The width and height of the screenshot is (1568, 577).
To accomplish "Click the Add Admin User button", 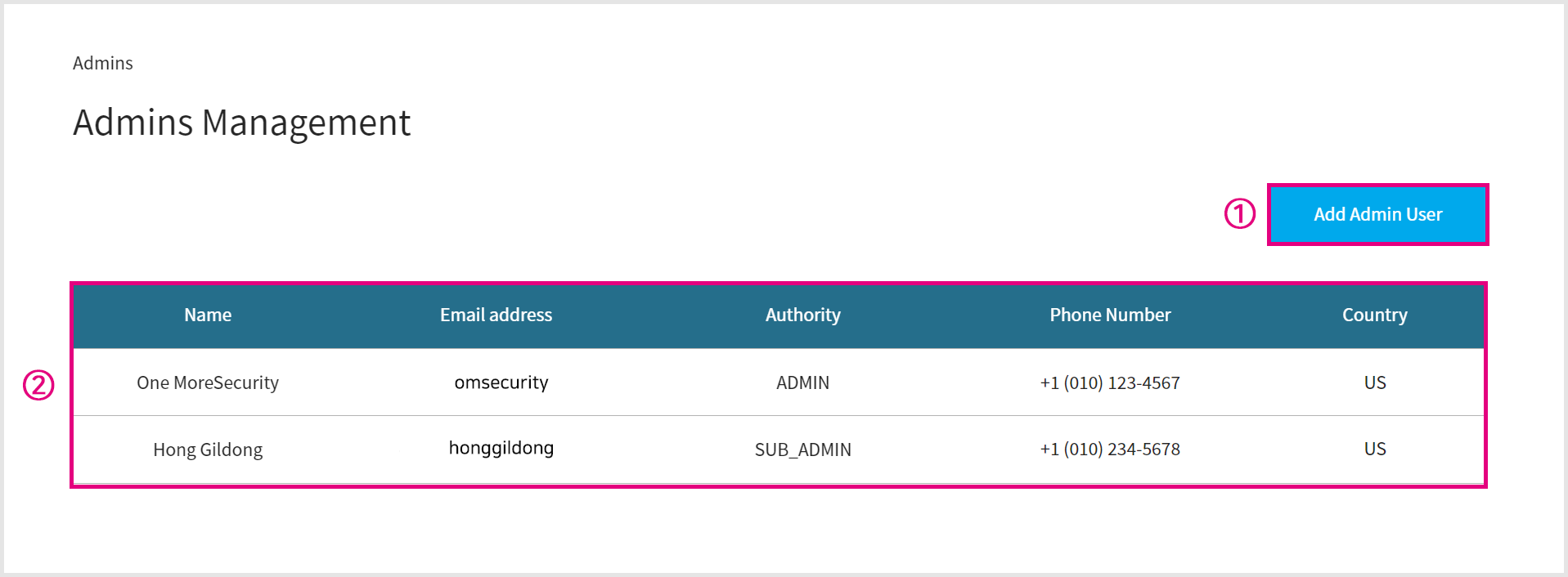I will [1377, 214].
